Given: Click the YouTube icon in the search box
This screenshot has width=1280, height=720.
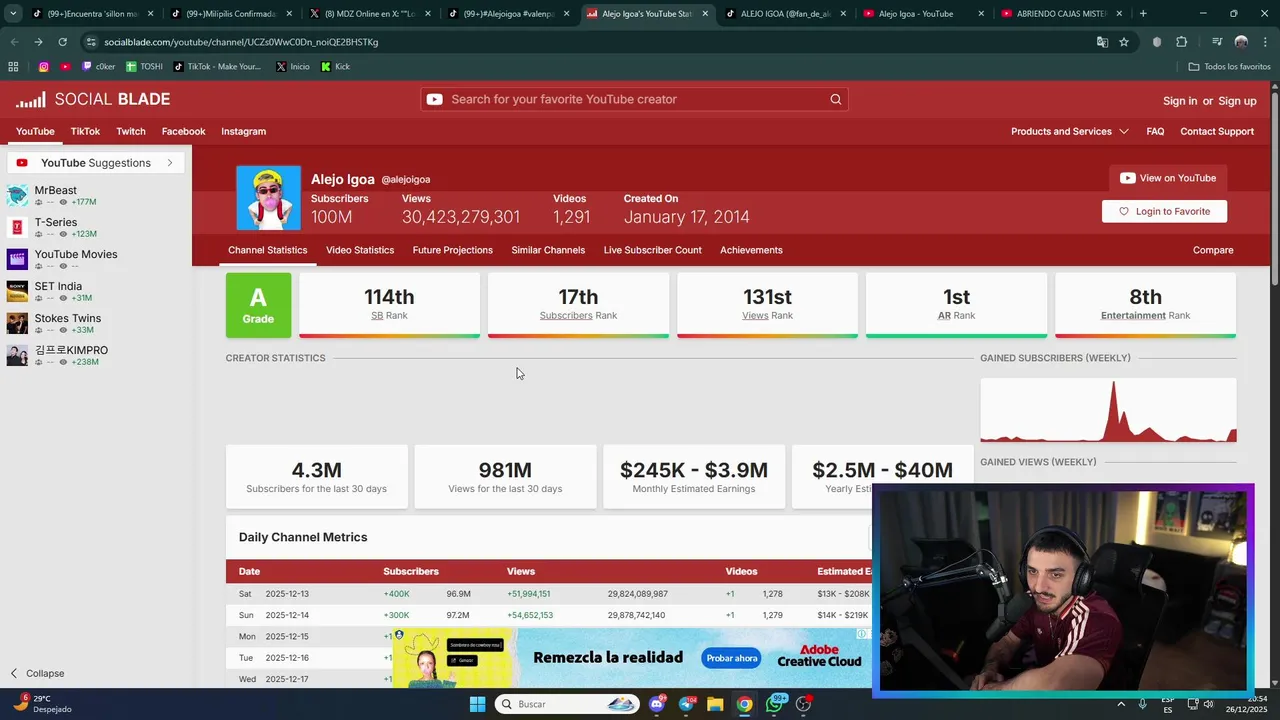Looking at the screenshot, I should tap(434, 99).
